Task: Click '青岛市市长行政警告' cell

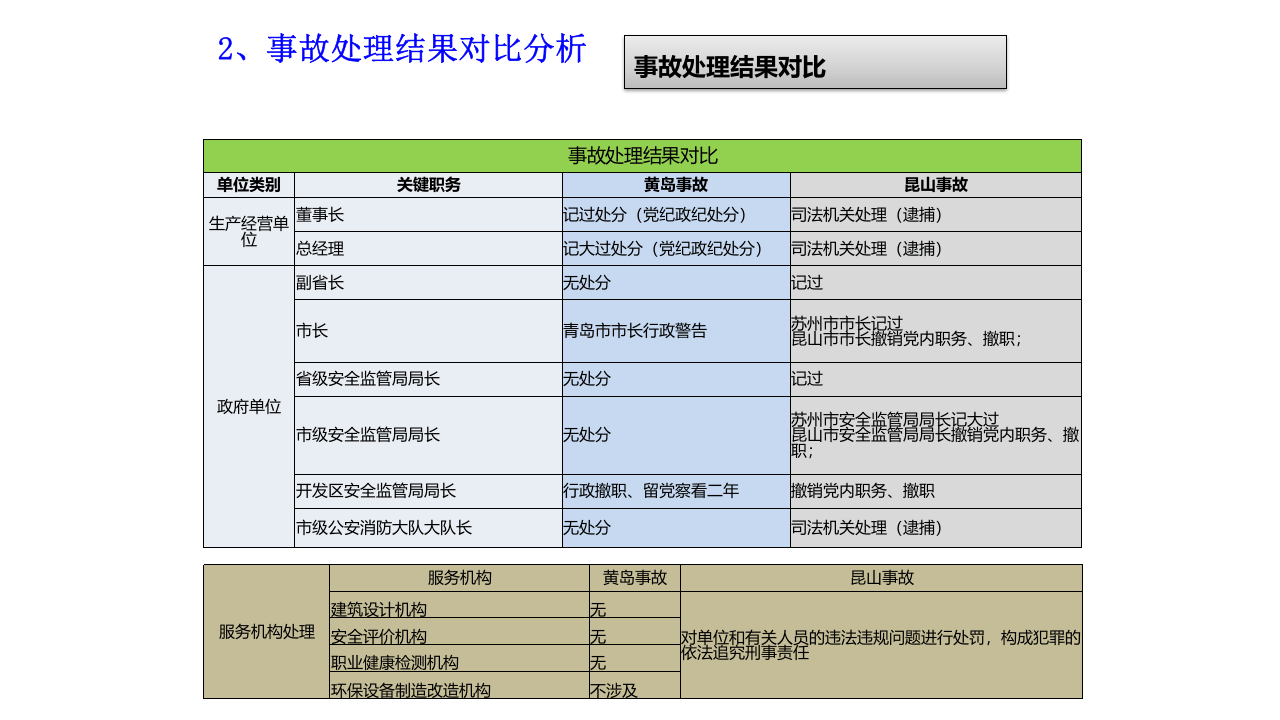Action: [x=676, y=331]
